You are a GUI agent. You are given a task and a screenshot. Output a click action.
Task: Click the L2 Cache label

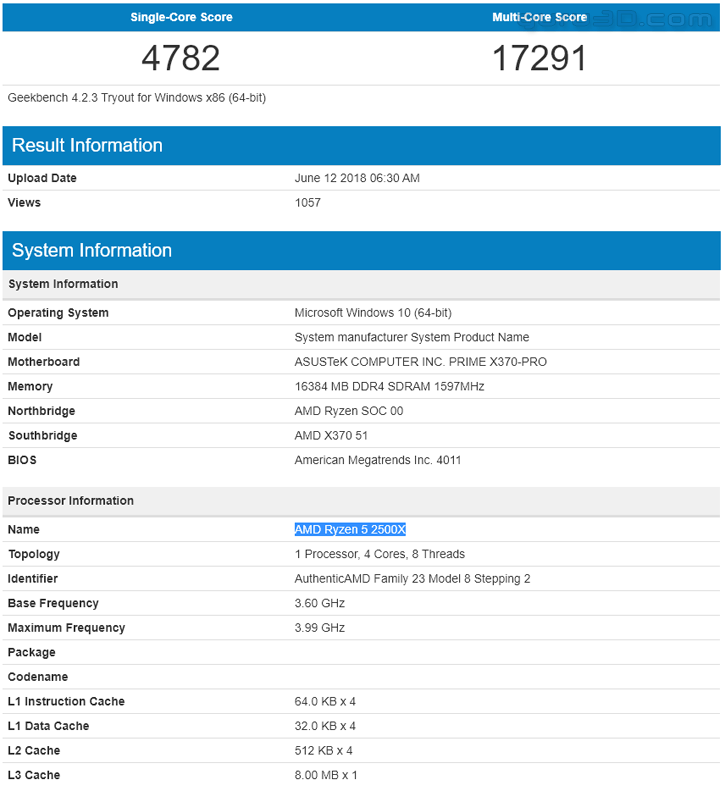point(34,751)
